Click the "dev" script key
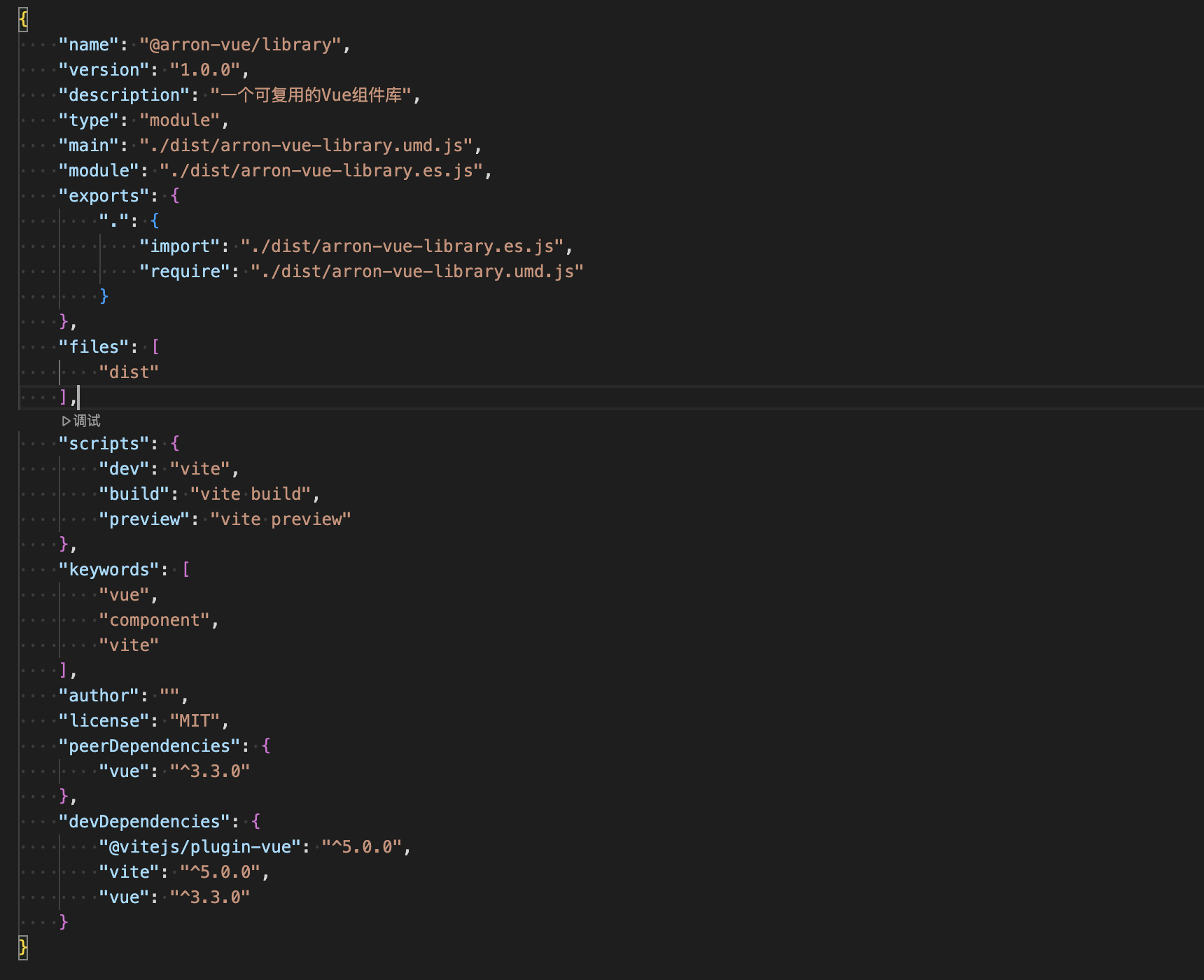This screenshot has height=980, width=1204. (125, 469)
